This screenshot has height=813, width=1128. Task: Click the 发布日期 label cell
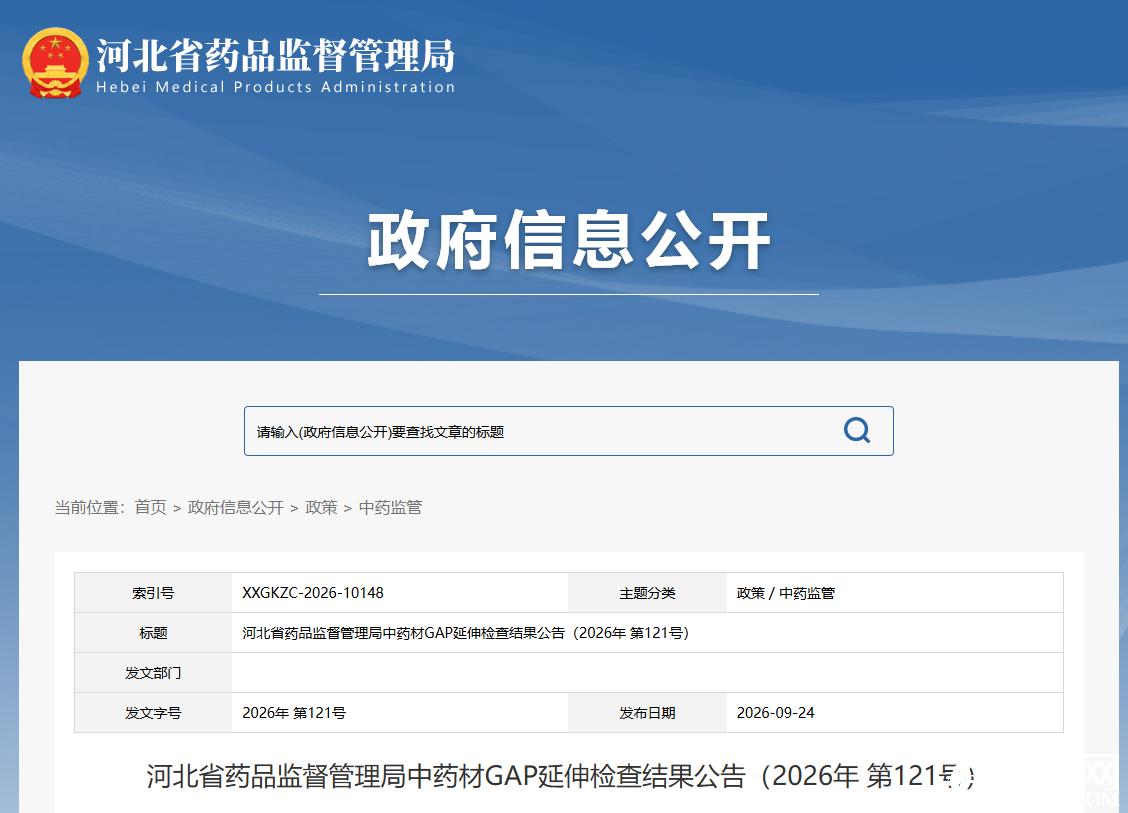647,712
